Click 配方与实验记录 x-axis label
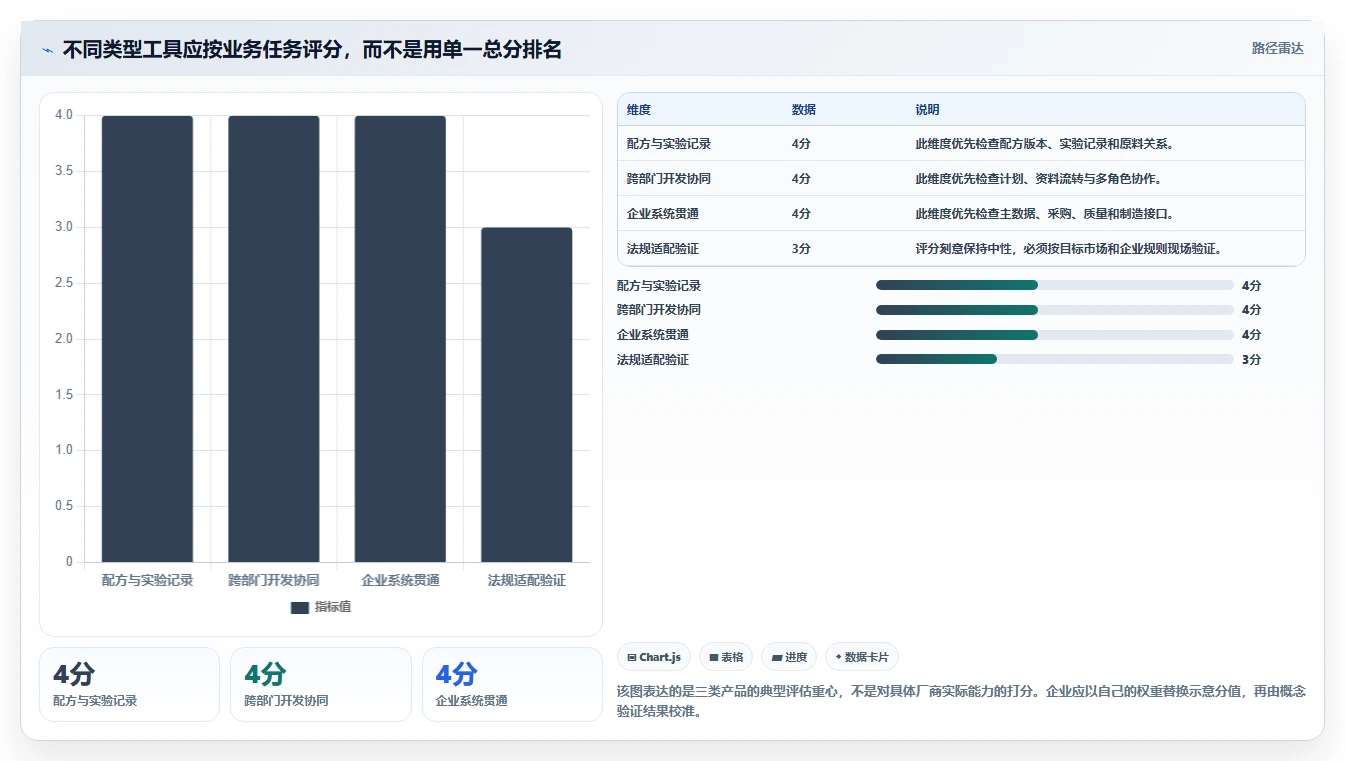The width and height of the screenshot is (1345, 761). pyautogui.click(x=147, y=580)
